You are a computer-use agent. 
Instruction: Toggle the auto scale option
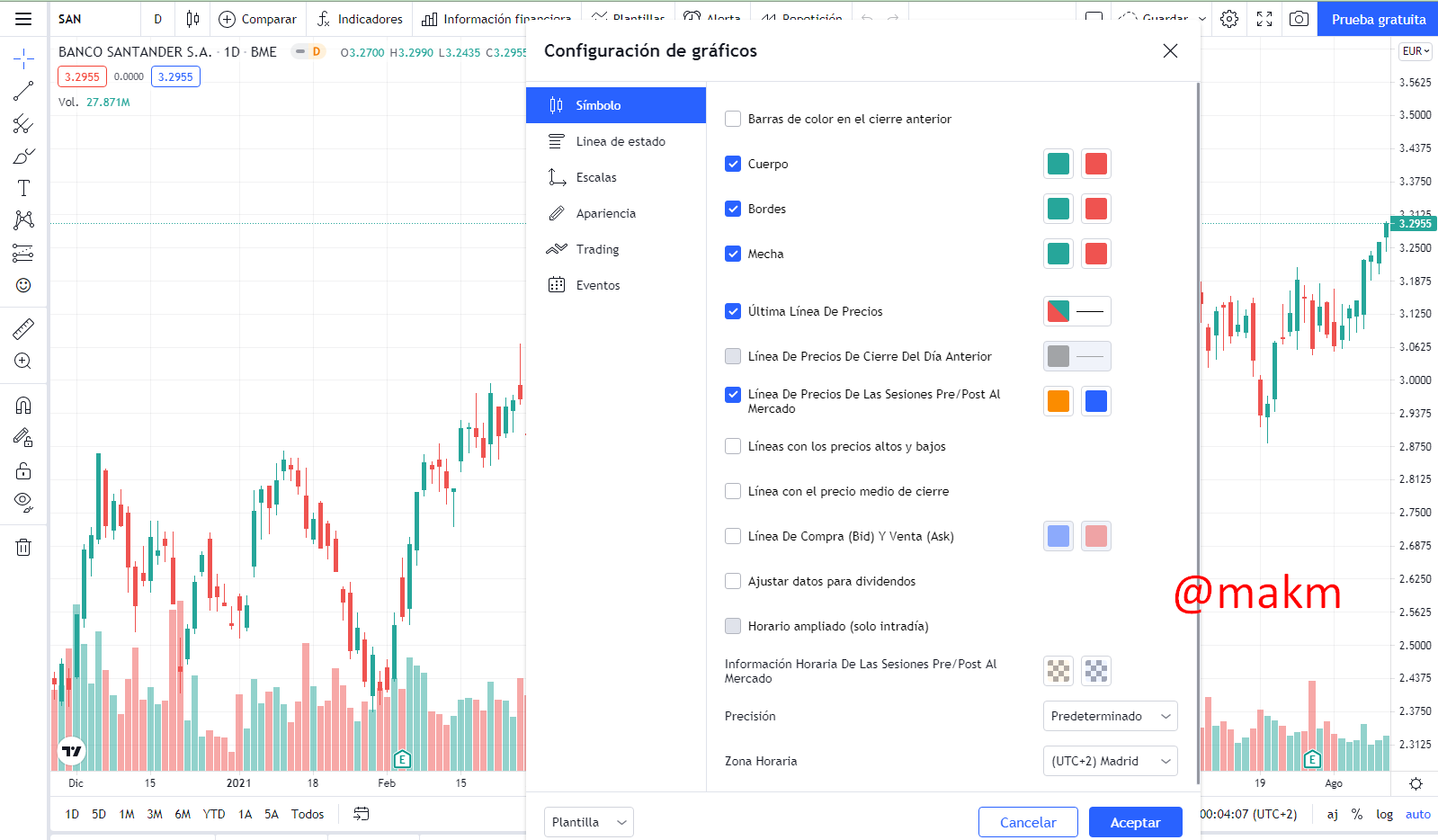pos(1418,814)
